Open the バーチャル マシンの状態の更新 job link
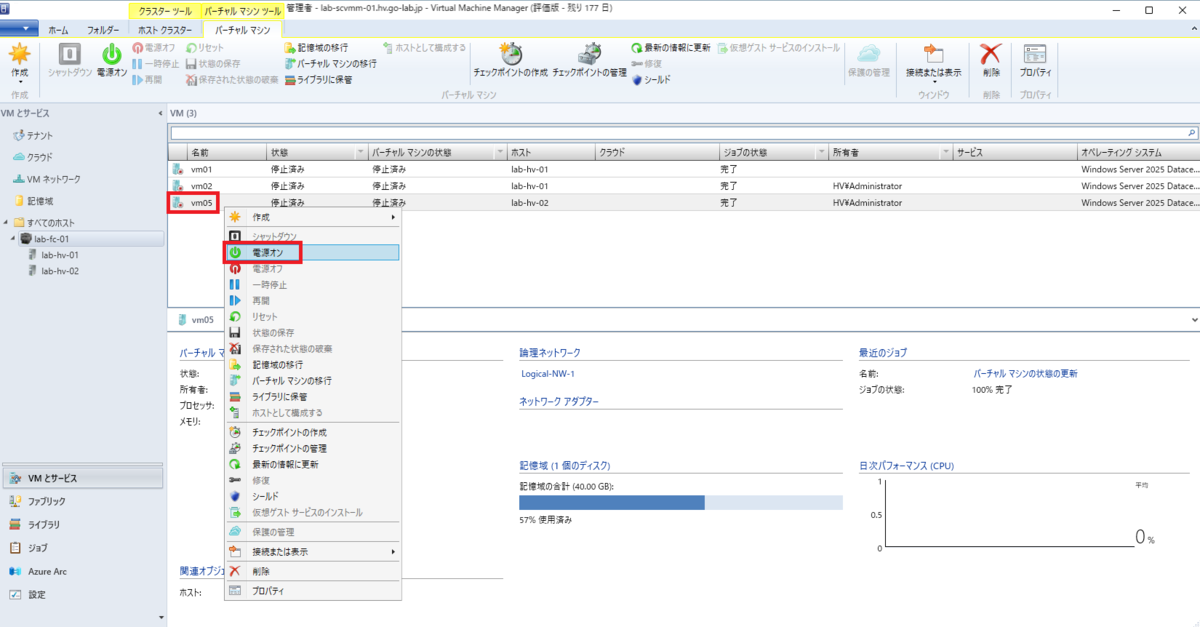 tap(1025, 373)
